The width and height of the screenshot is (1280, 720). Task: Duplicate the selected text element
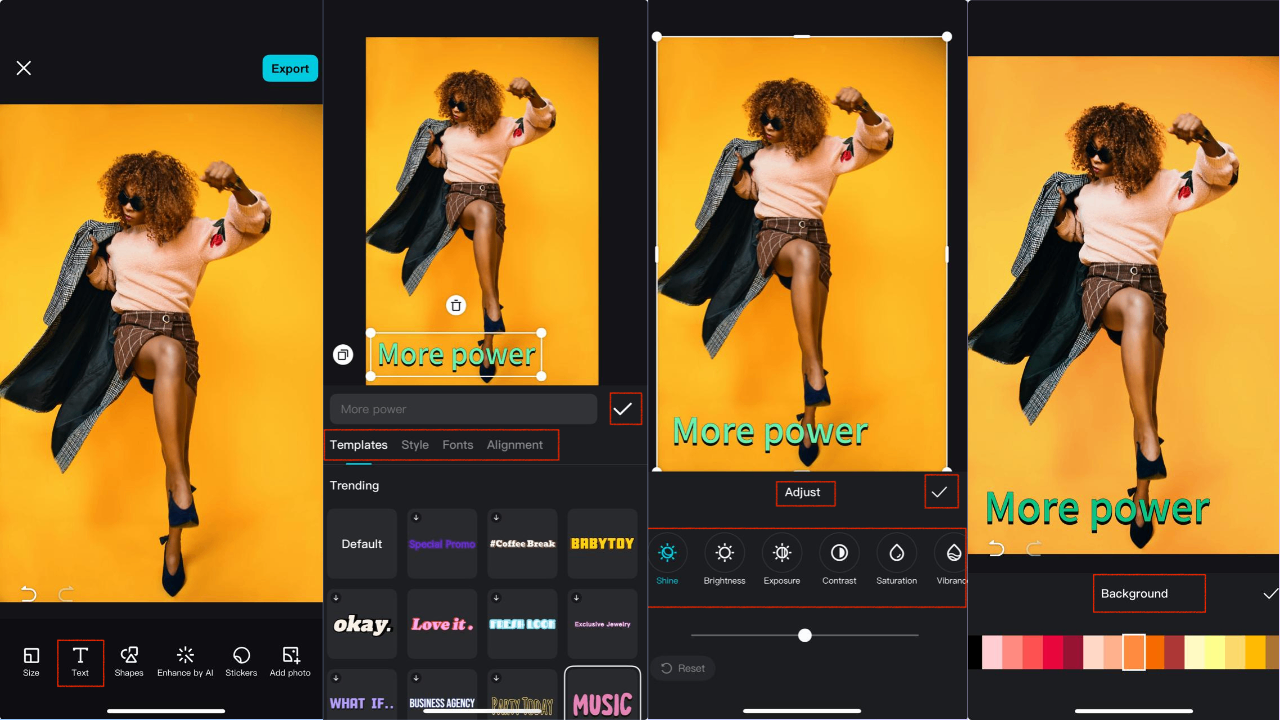342,354
